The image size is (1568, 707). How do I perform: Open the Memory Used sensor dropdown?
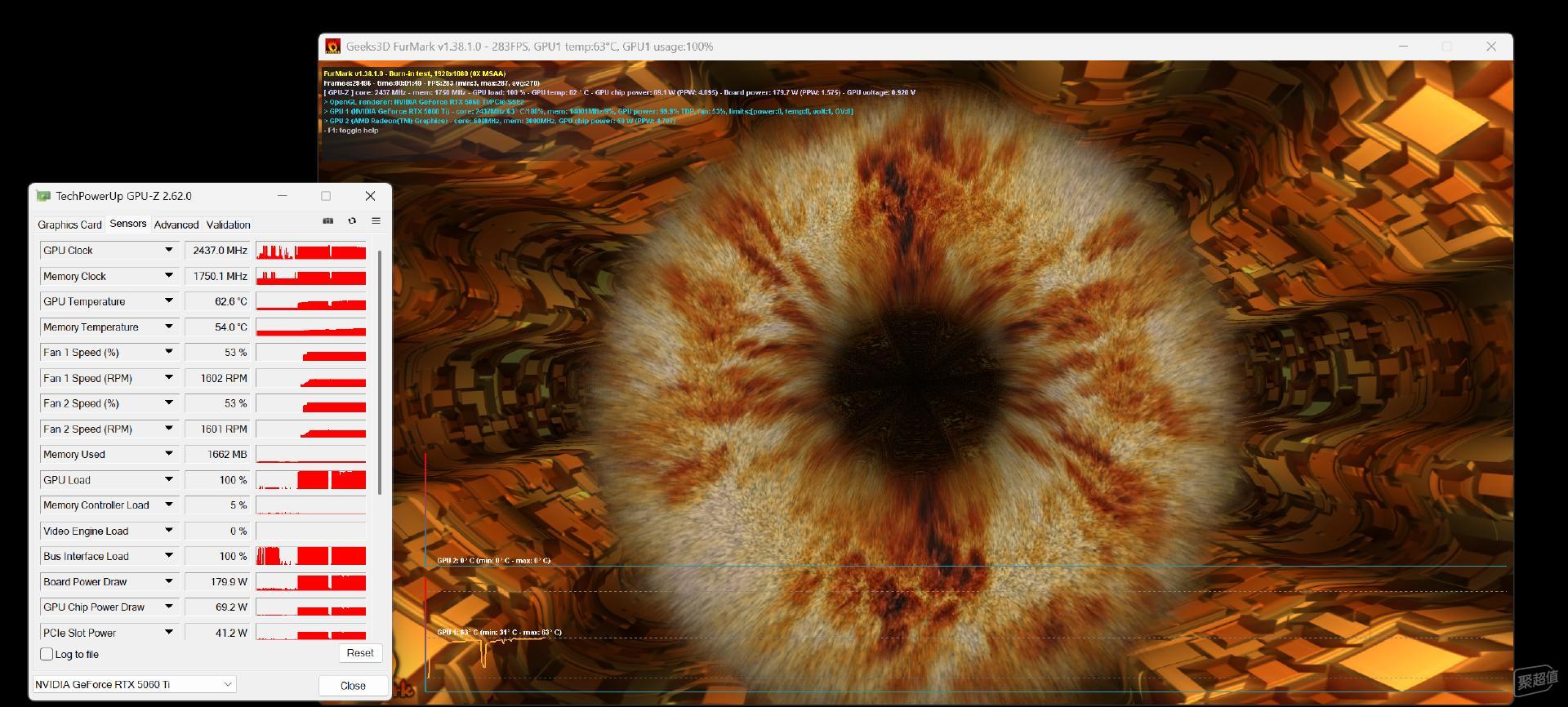[x=169, y=454]
